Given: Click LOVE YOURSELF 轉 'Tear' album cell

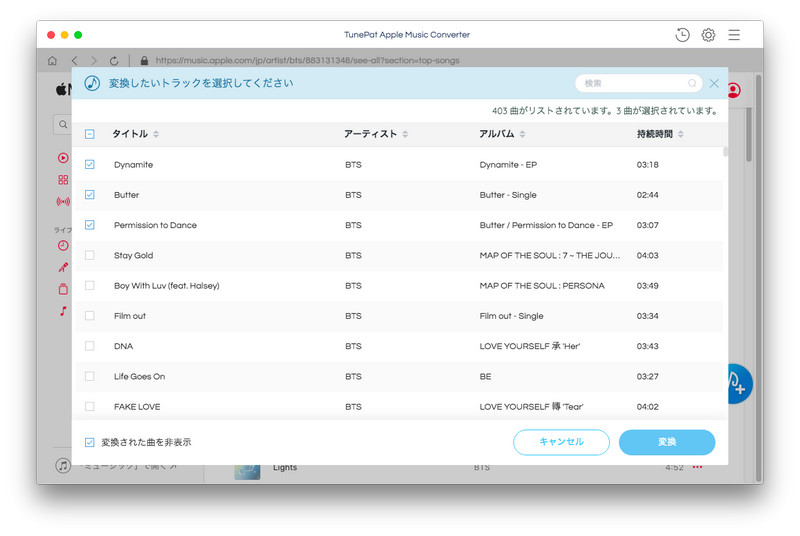Looking at the screenshot, I should point(531,407).
